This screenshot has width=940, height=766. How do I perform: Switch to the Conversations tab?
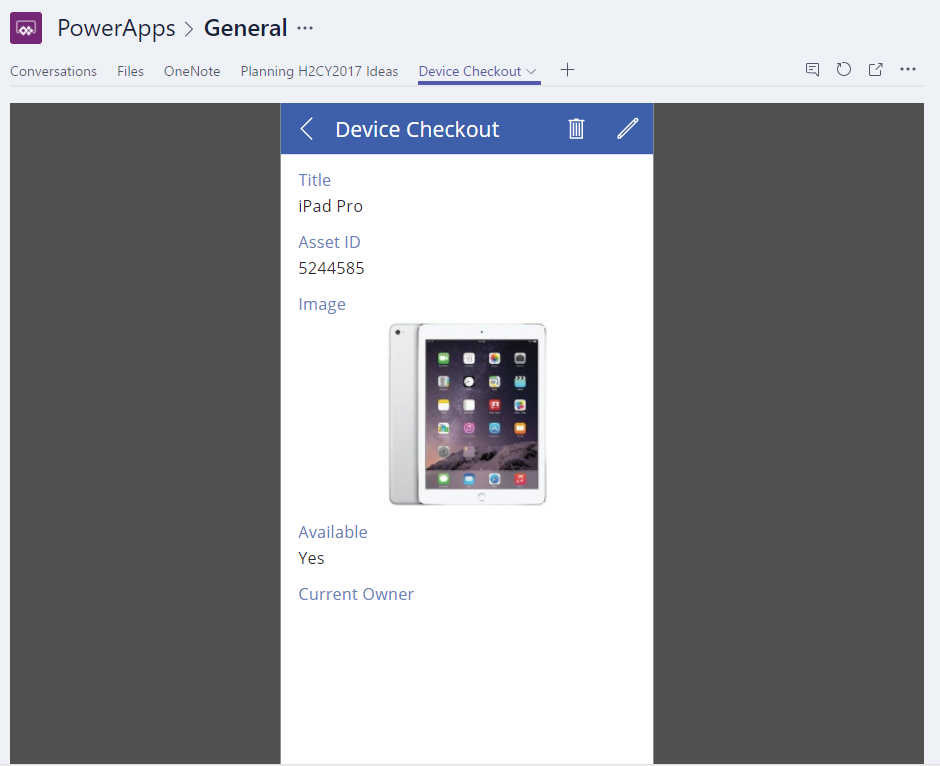click(x=53, y=71)
